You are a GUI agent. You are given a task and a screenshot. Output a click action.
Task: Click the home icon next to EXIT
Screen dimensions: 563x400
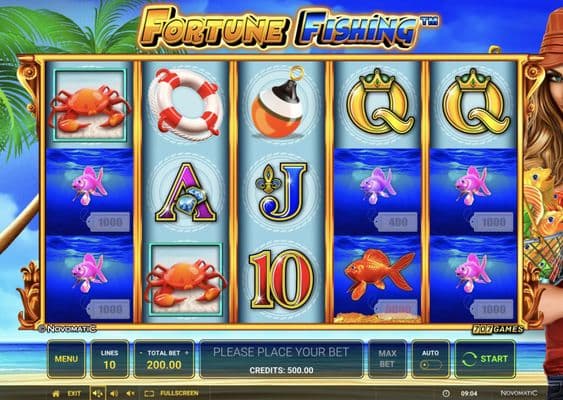click(56, 394)
